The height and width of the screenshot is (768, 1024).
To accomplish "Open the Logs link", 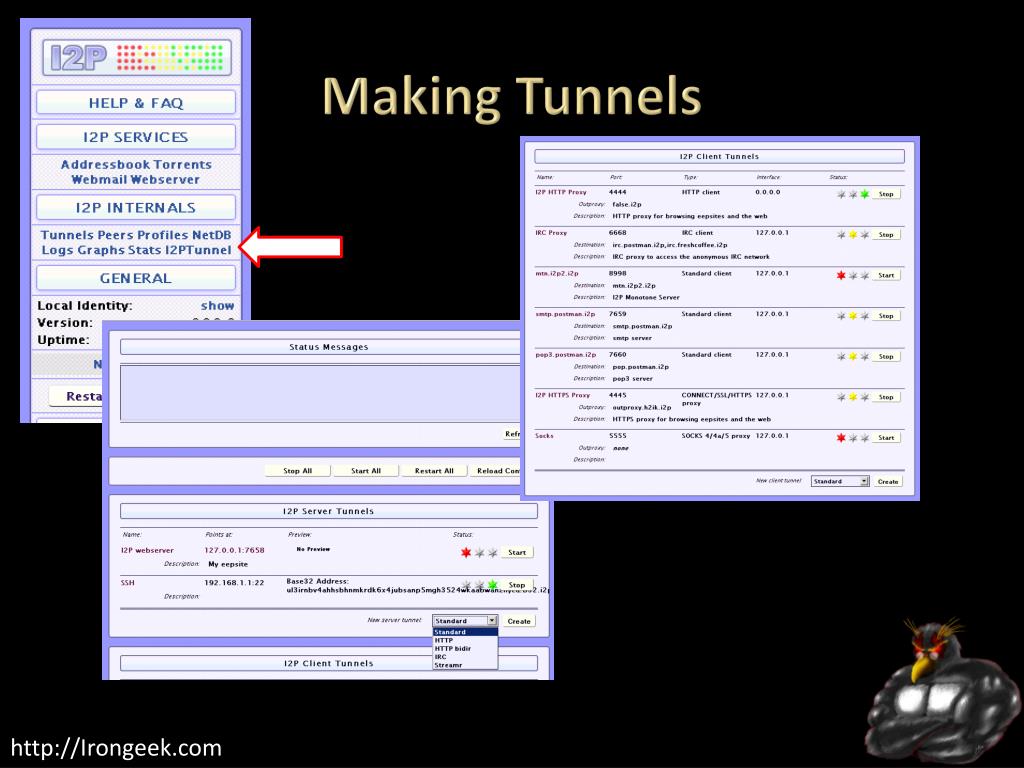I will tap(58, 250).
